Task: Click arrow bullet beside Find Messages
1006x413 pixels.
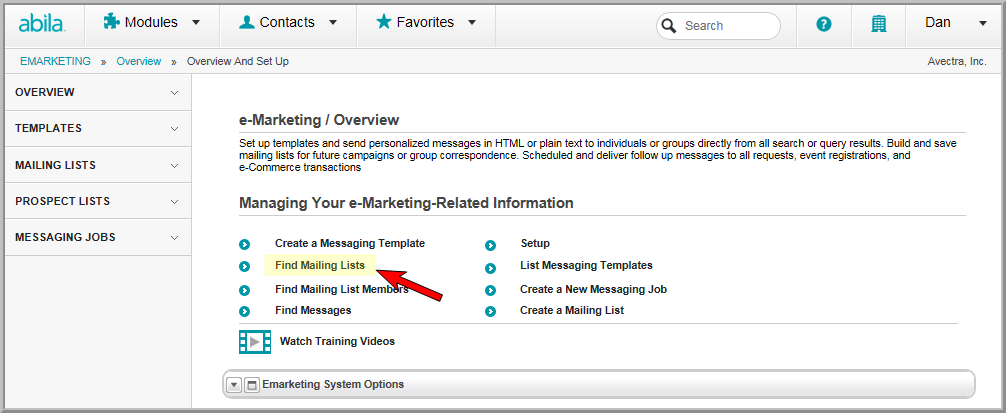Action: (x=244, y=312)
